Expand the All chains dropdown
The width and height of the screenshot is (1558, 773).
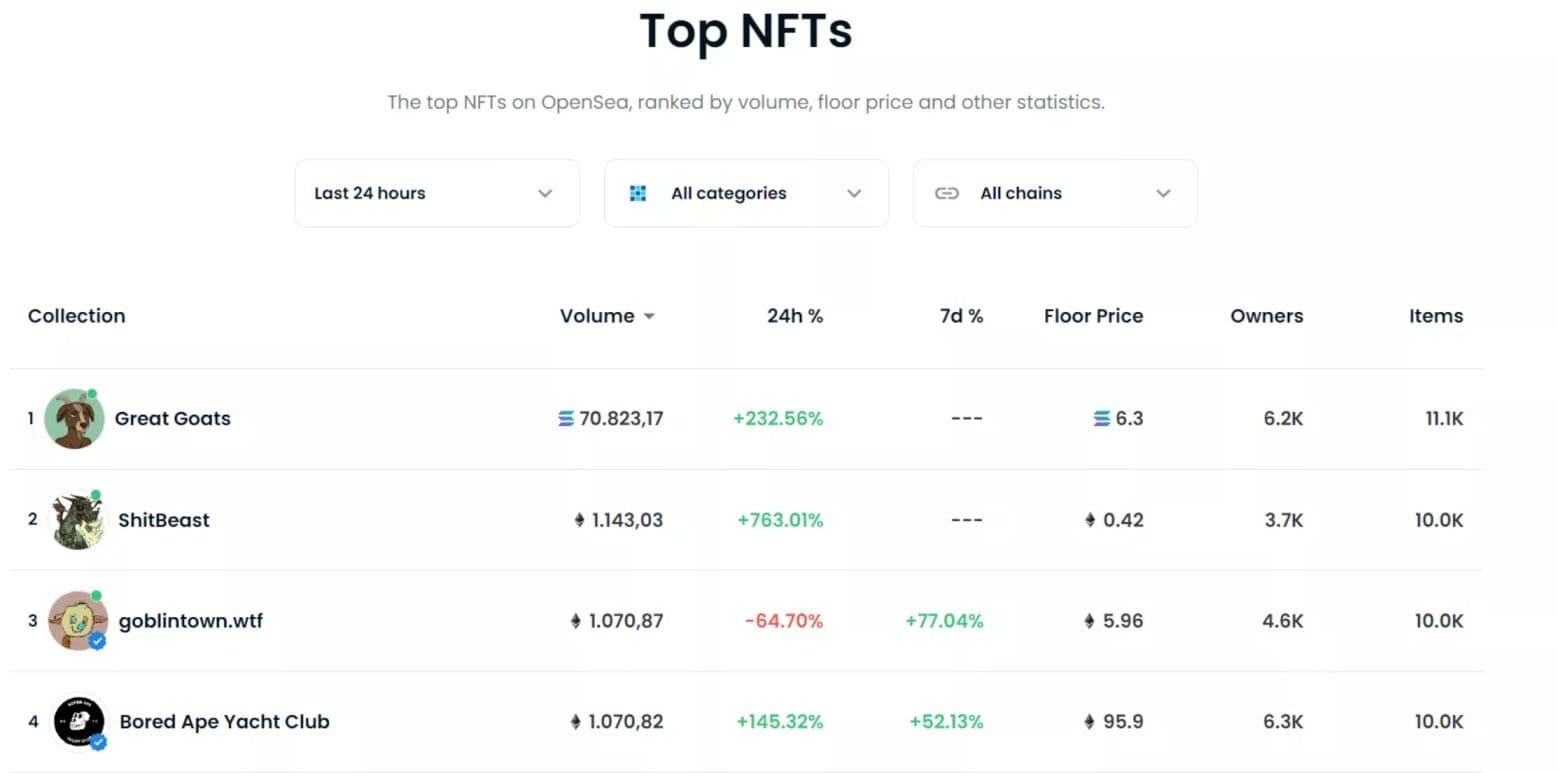pyautogui.click(x=1055, y=193)
